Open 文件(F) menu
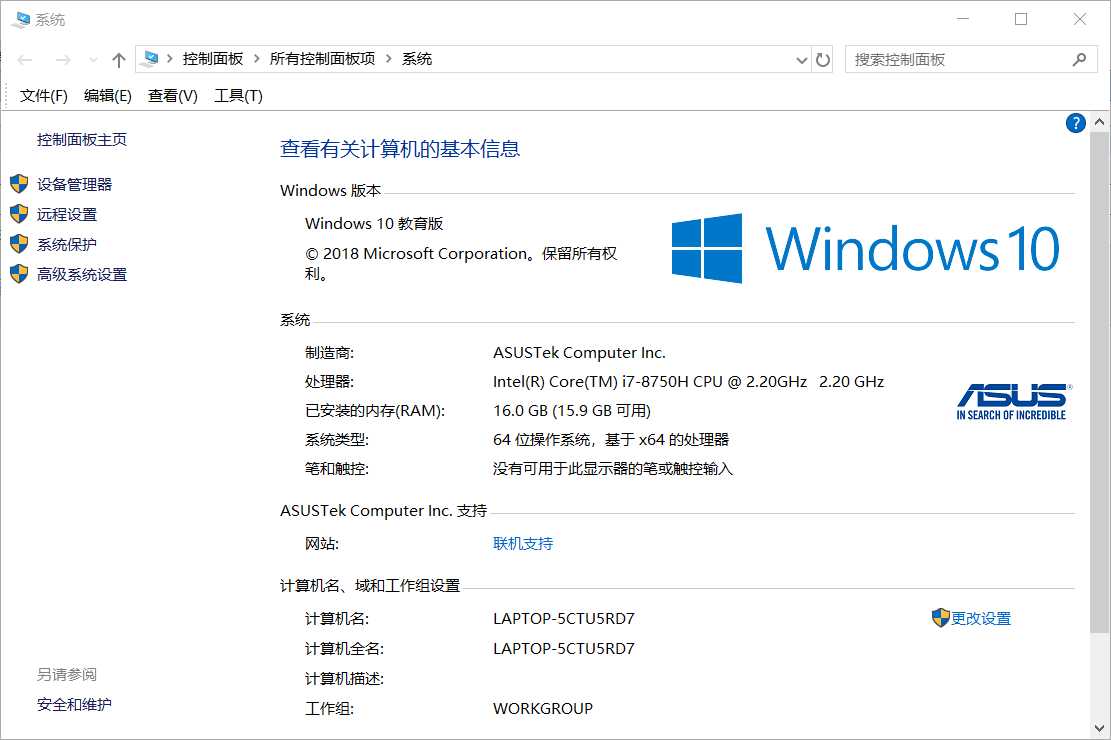The width and height of the screenshot is (1111, 740). pyautogui.click(x=43, y=96)
